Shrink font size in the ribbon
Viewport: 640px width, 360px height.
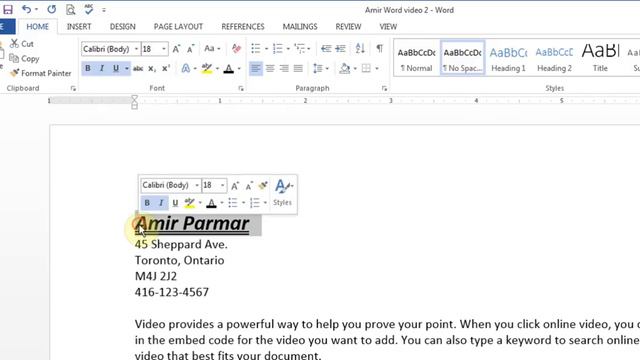pos(191,49)
